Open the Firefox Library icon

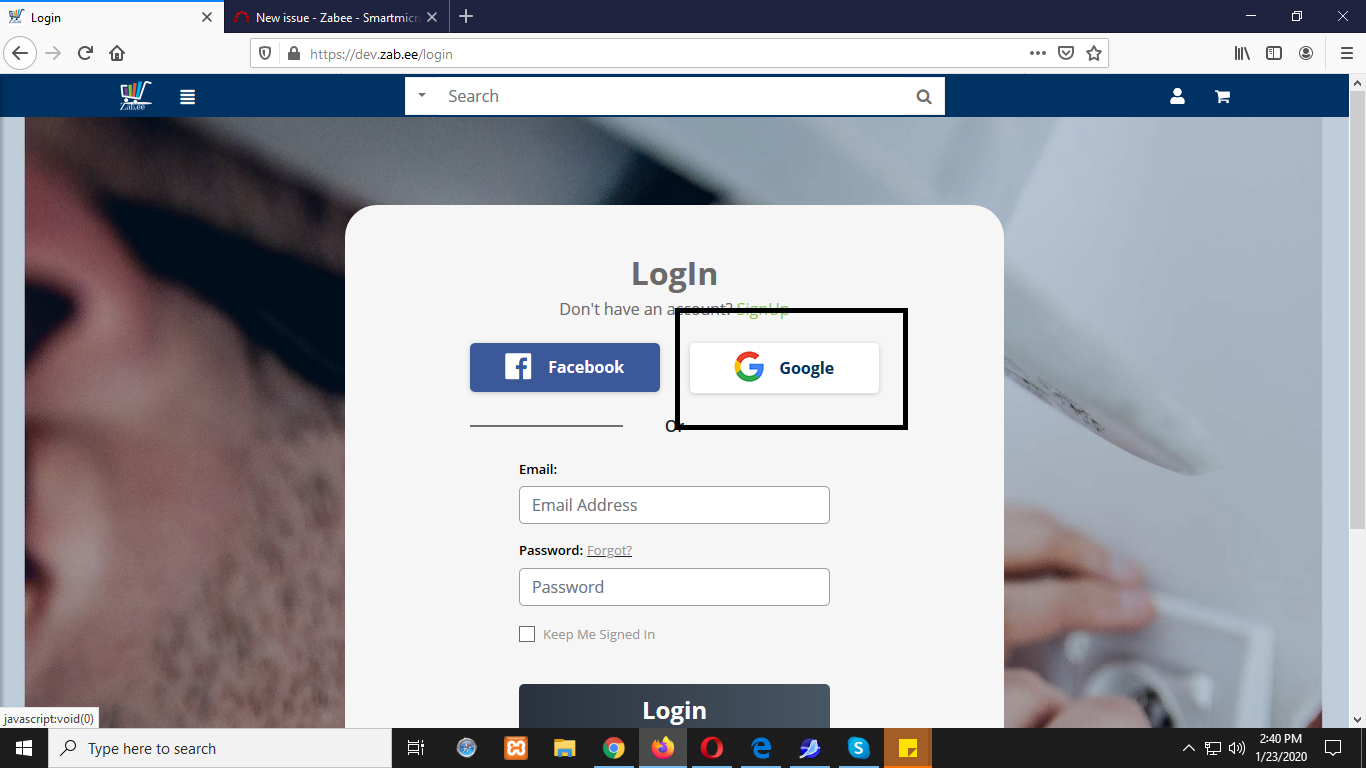pyautogui.click(x=1242, y=54)
